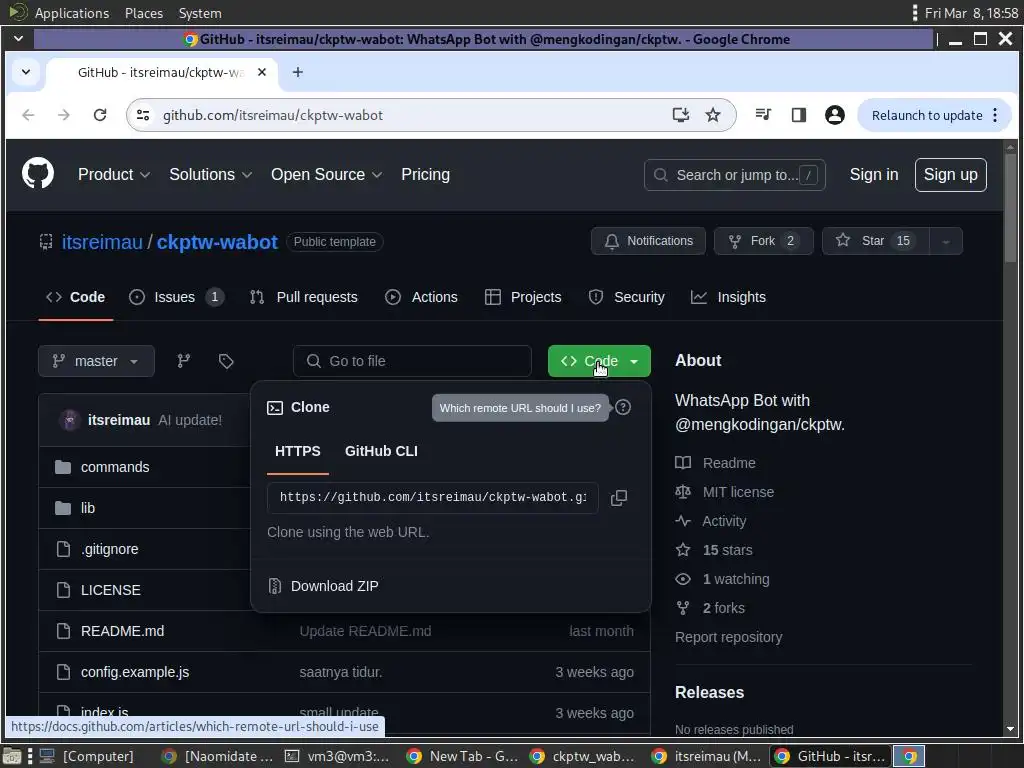Viewport: 1024px width, 768px height.
Task: Select the Issues tab
Action: pyautogui.click(x=176, y=297)
